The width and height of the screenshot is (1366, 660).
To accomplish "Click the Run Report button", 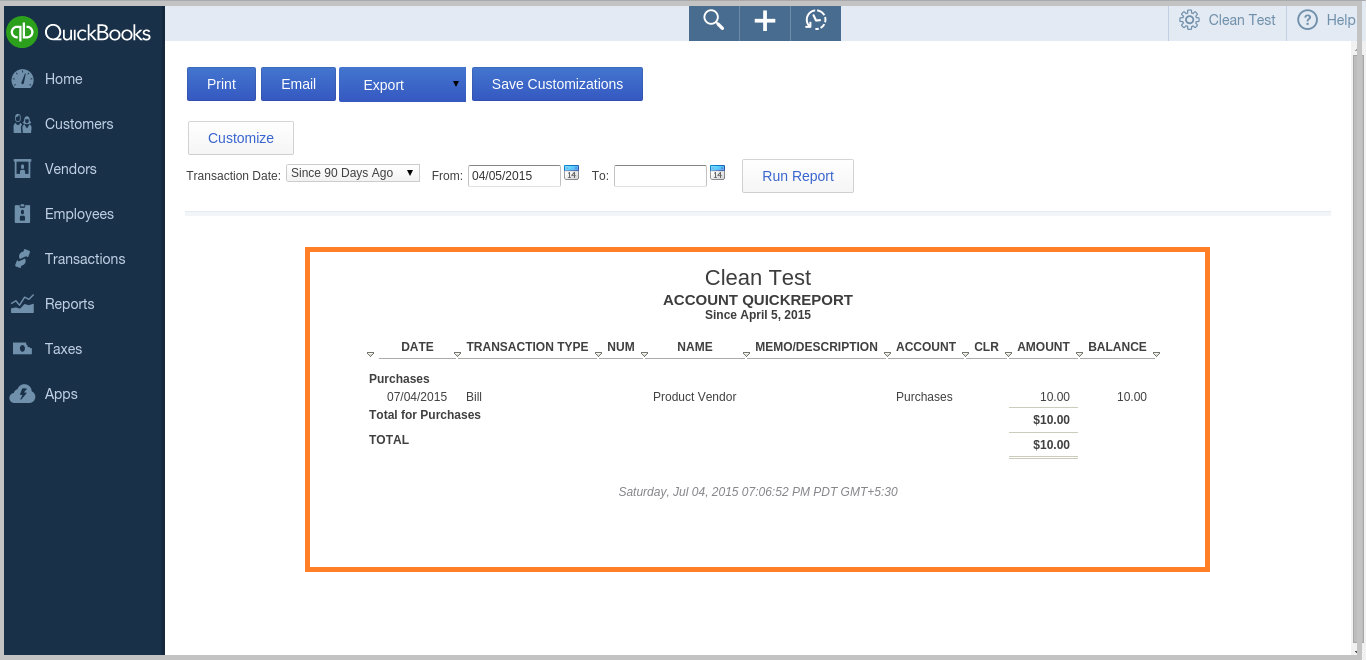I will pyautogui.click(x=798, y=176).
